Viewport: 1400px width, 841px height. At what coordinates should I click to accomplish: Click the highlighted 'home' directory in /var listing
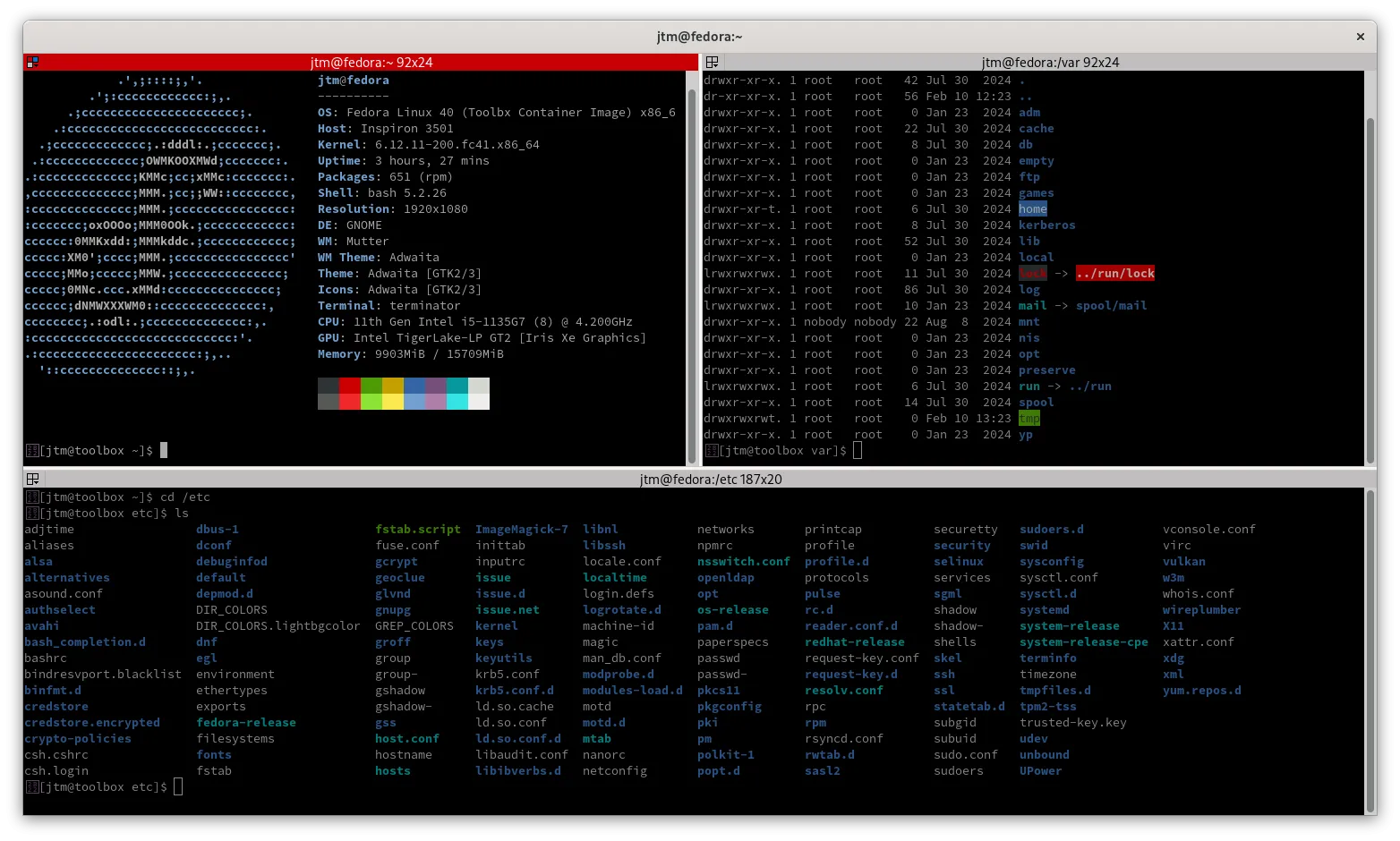click(x=1032, y=209)
